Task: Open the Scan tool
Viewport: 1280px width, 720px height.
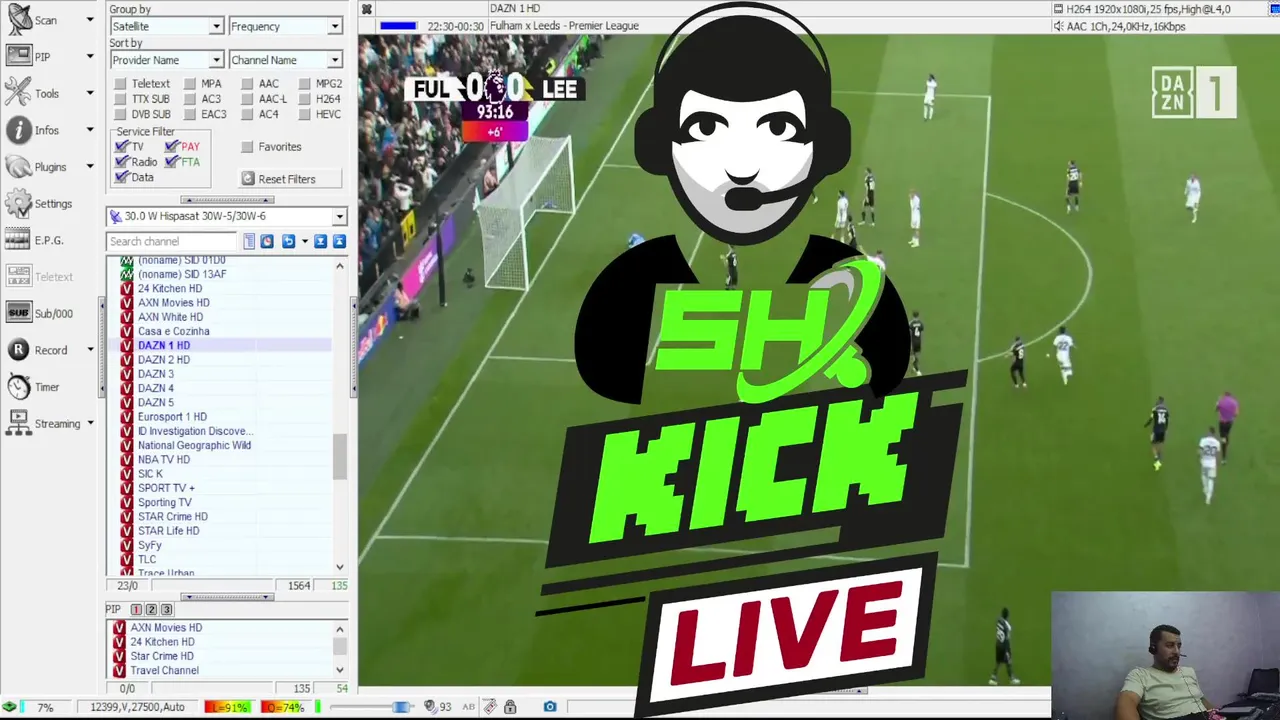Action: (x=19, y=20)
